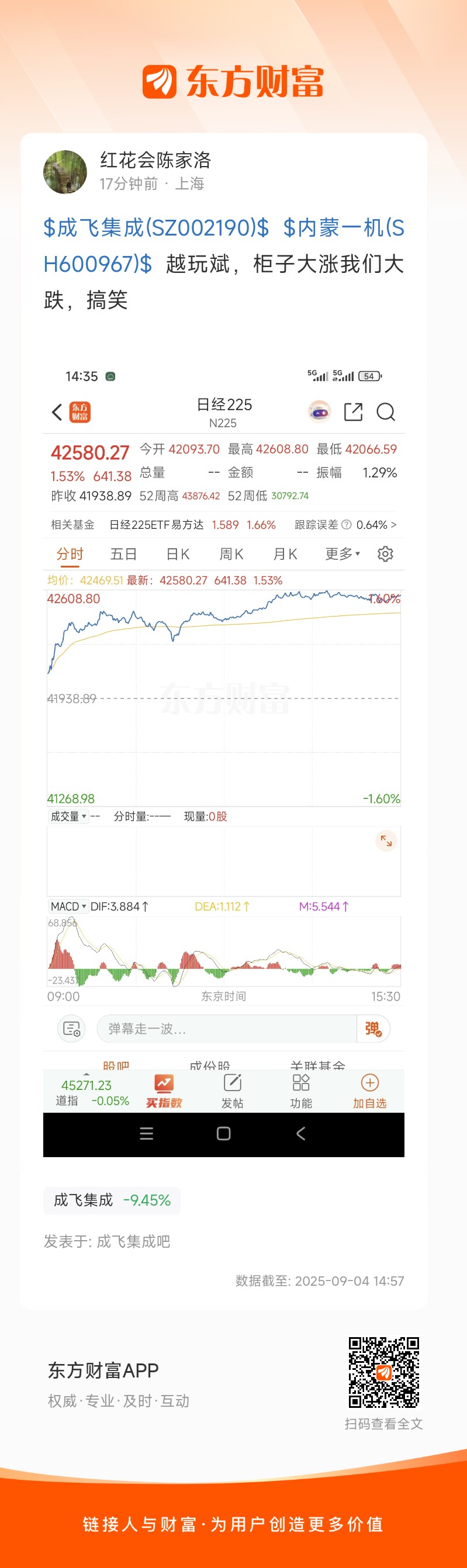Open the $成飞集成(SZ002190)$ stock link

156,228
